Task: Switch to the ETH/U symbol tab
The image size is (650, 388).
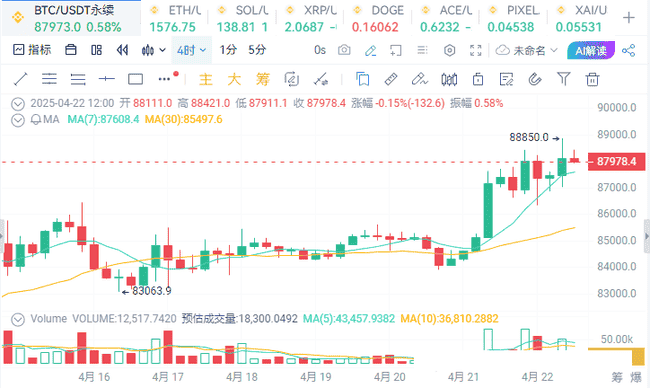Action: [175, 18]
